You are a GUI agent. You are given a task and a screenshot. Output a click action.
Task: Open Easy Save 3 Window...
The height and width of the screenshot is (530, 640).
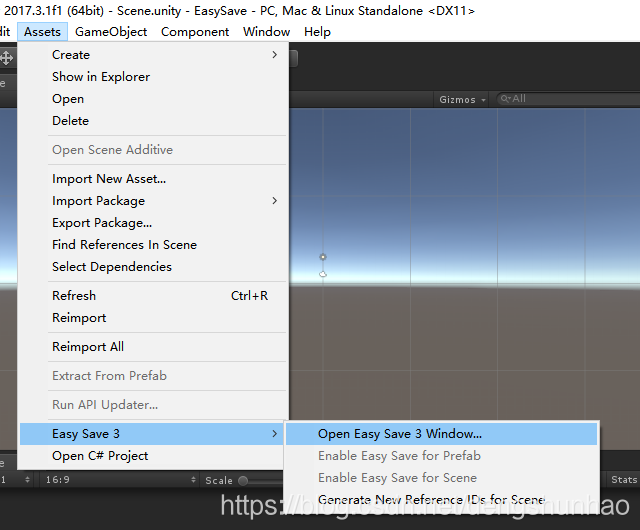click(442, 434)
